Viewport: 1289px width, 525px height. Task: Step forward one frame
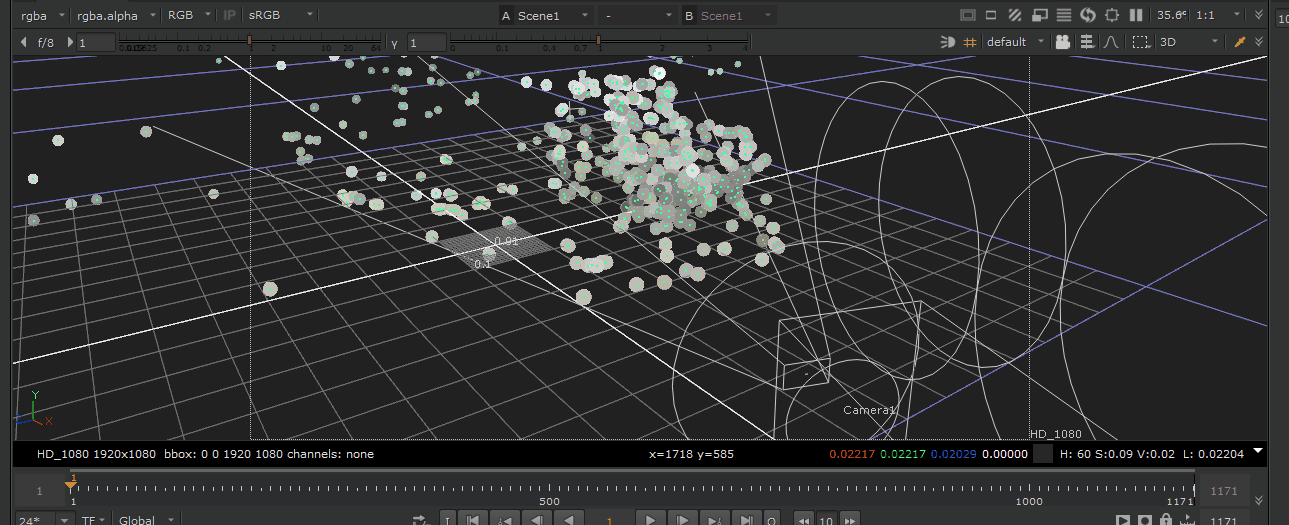click(683, 520)
